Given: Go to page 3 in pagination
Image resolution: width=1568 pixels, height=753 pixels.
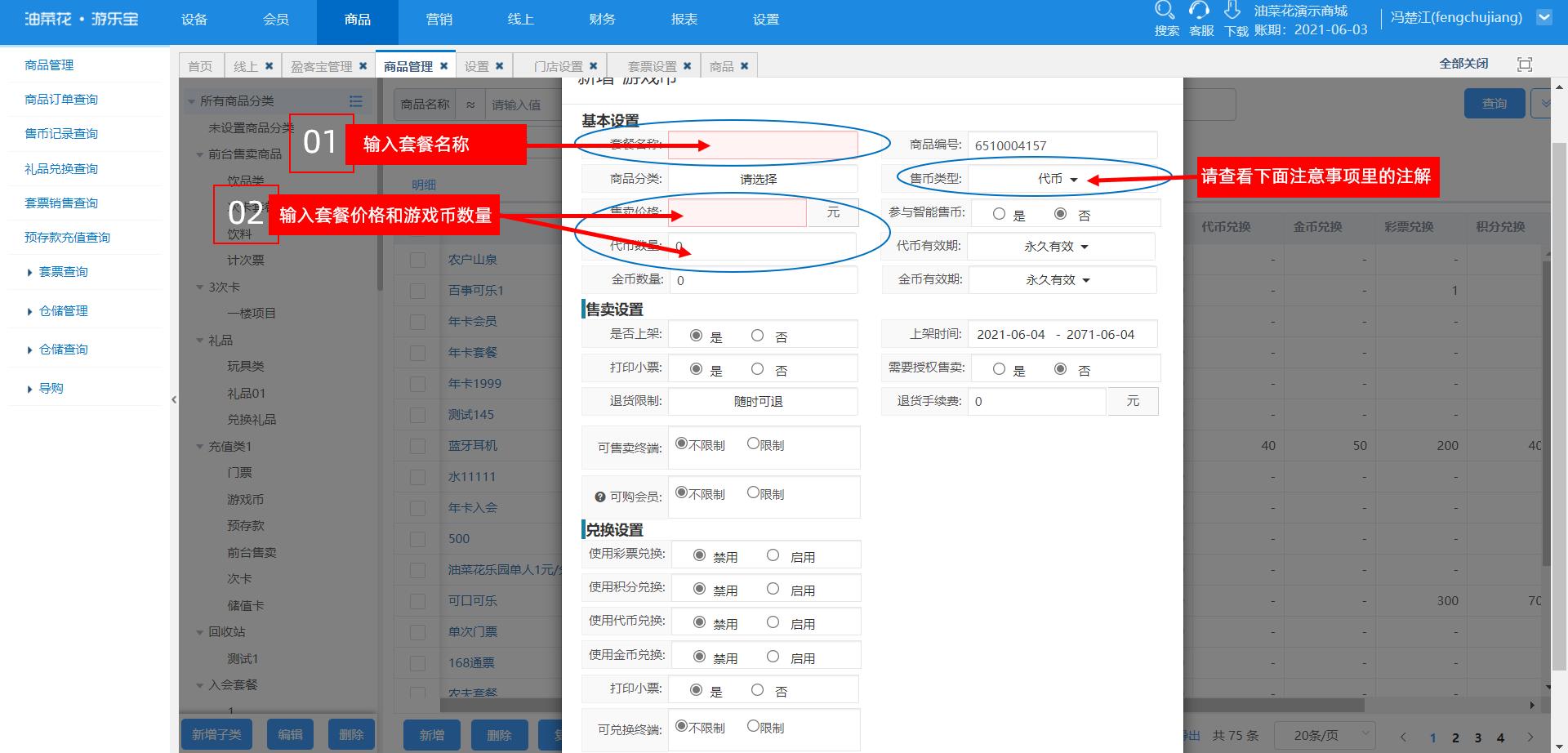Looking at the screenshot, I should coord(1477,737).
